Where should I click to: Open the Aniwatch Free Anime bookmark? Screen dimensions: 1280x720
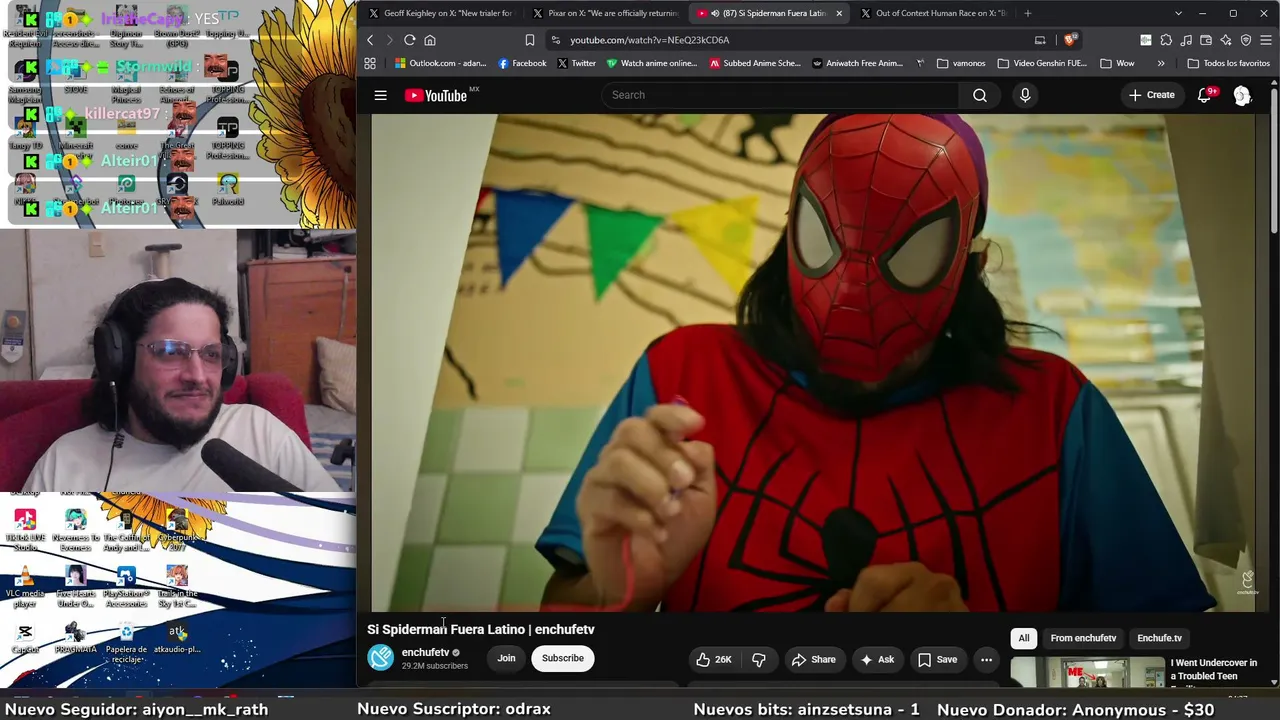tap(857, 63)
